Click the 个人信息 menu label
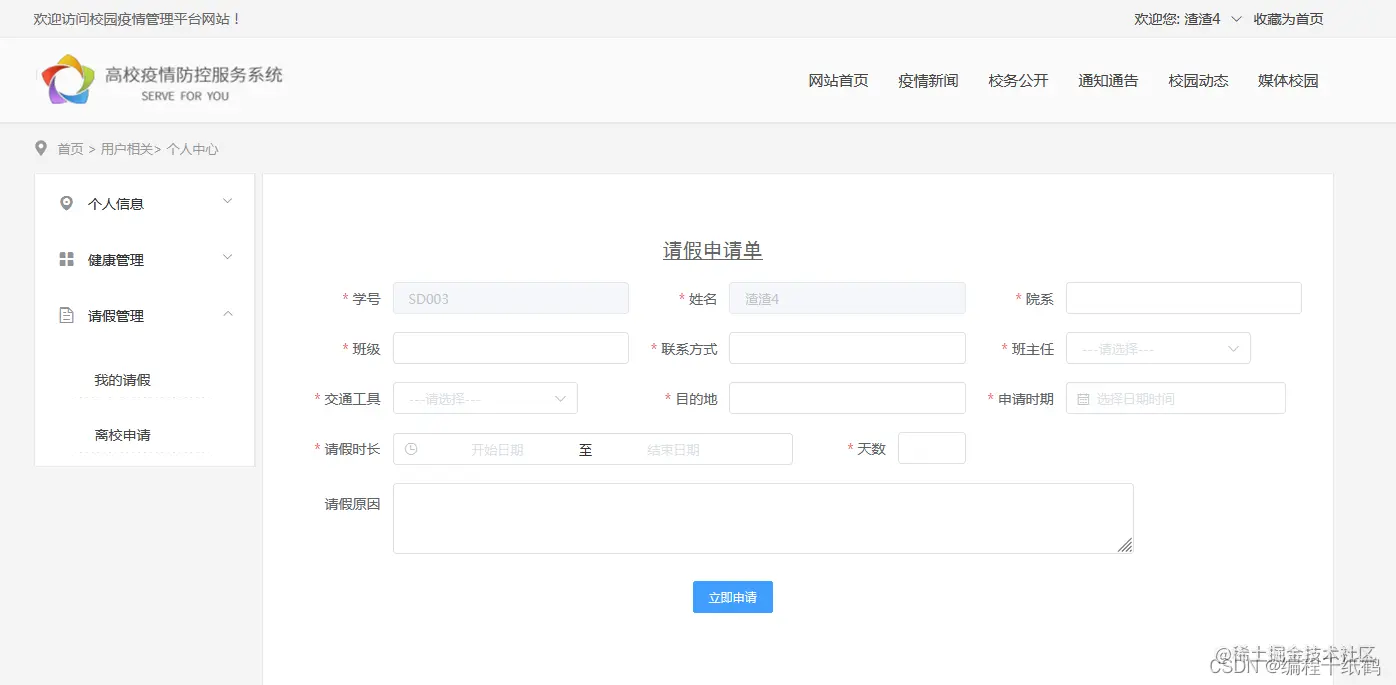Screen dimensions: 1396x685 coord(116,204)
